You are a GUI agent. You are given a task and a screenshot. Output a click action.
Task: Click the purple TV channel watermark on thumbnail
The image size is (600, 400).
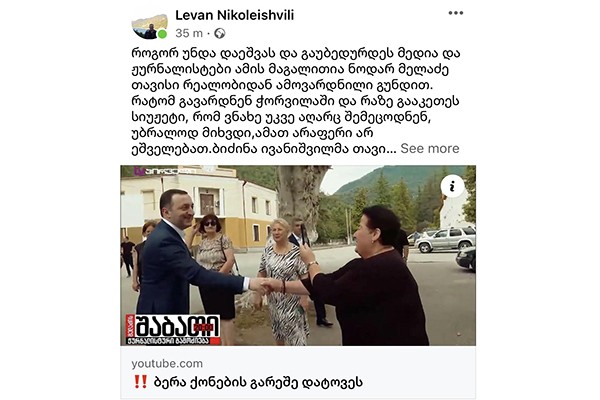(x=165, y=171)
